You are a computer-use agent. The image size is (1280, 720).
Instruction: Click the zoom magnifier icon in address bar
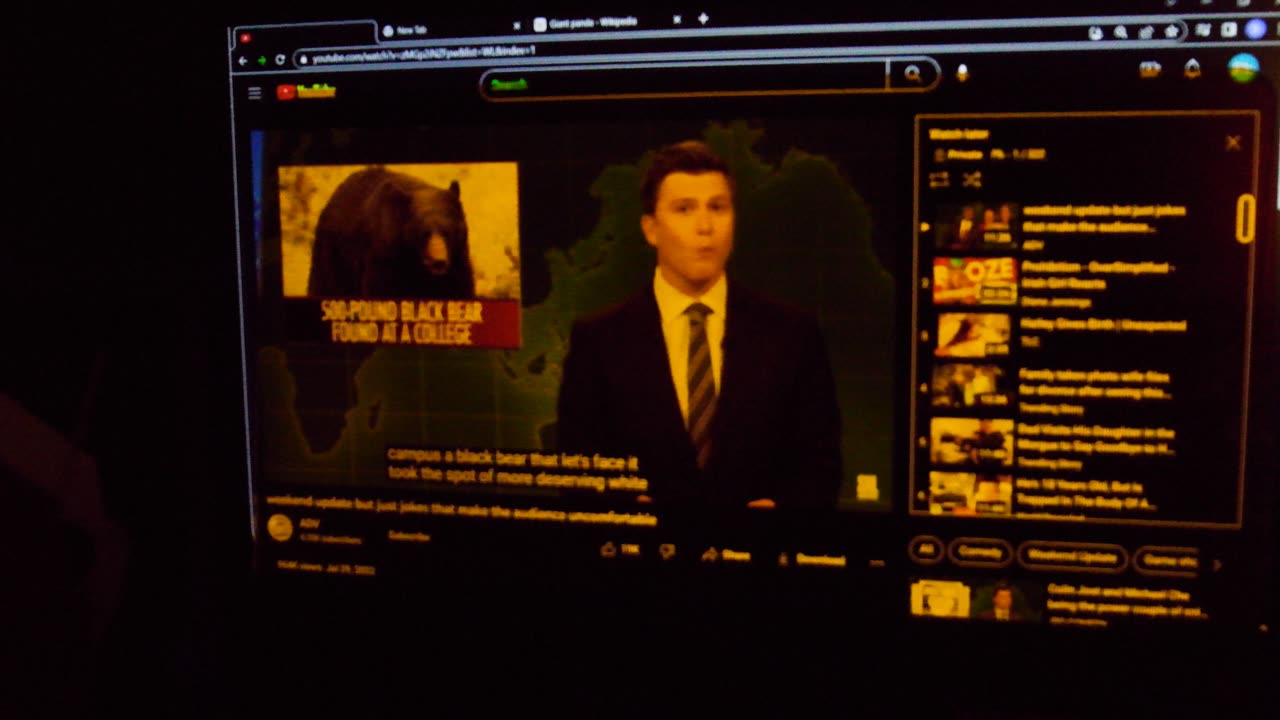pyautogui.click(x=1121, y=33)
